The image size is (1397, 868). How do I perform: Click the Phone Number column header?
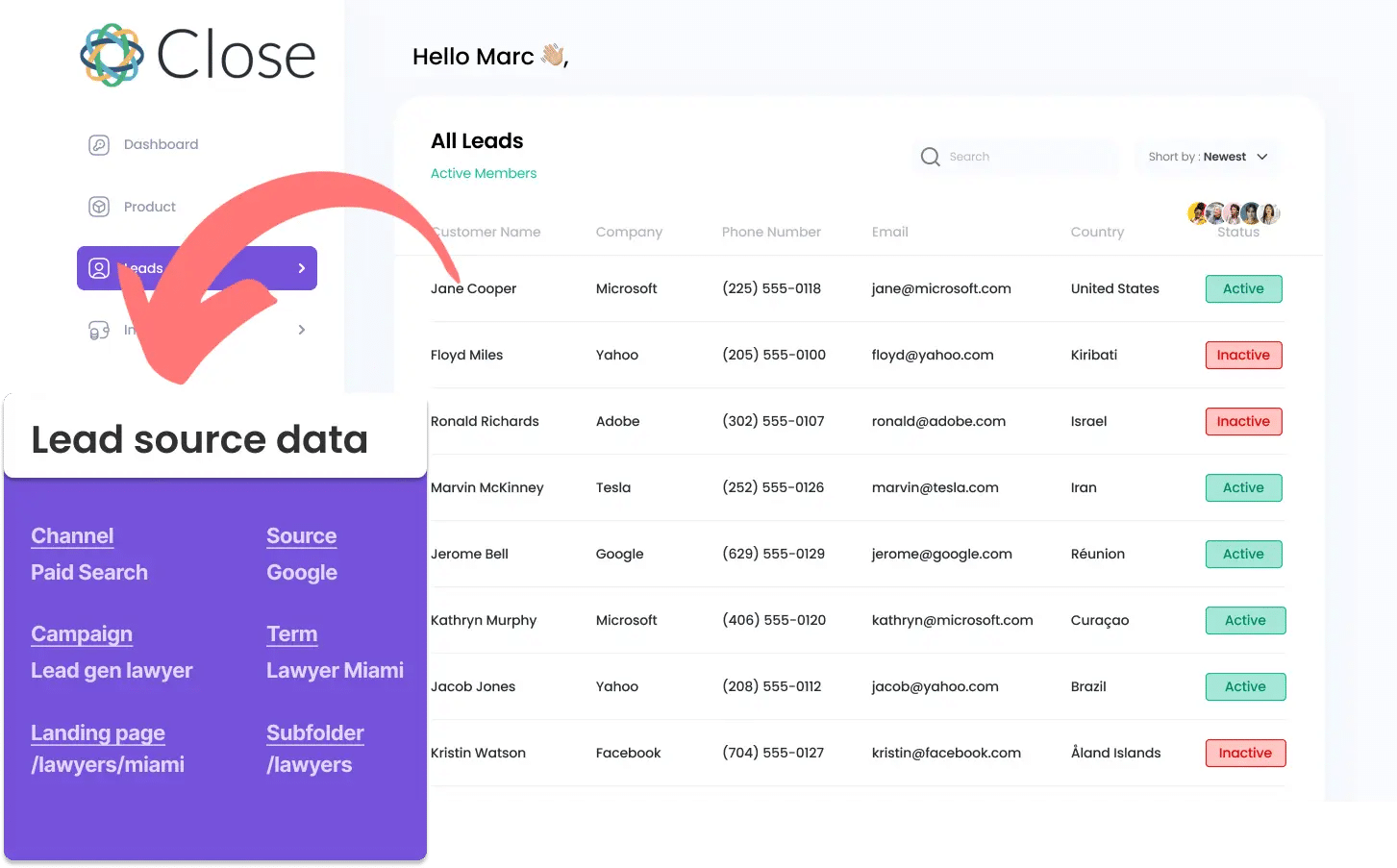[771, 232]
